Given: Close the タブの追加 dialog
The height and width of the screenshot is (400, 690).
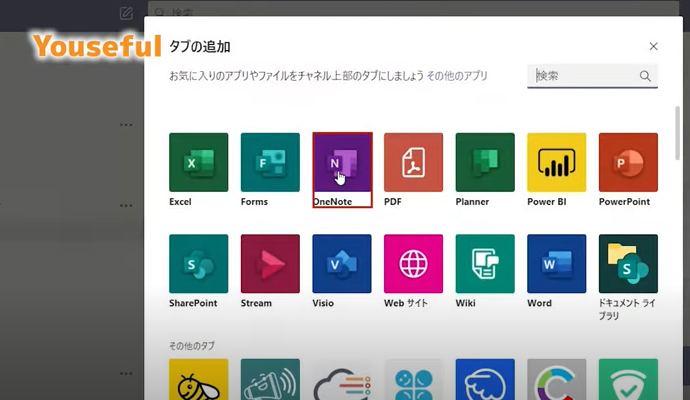Looking at the screenshot, I should (x=653, y=46).
